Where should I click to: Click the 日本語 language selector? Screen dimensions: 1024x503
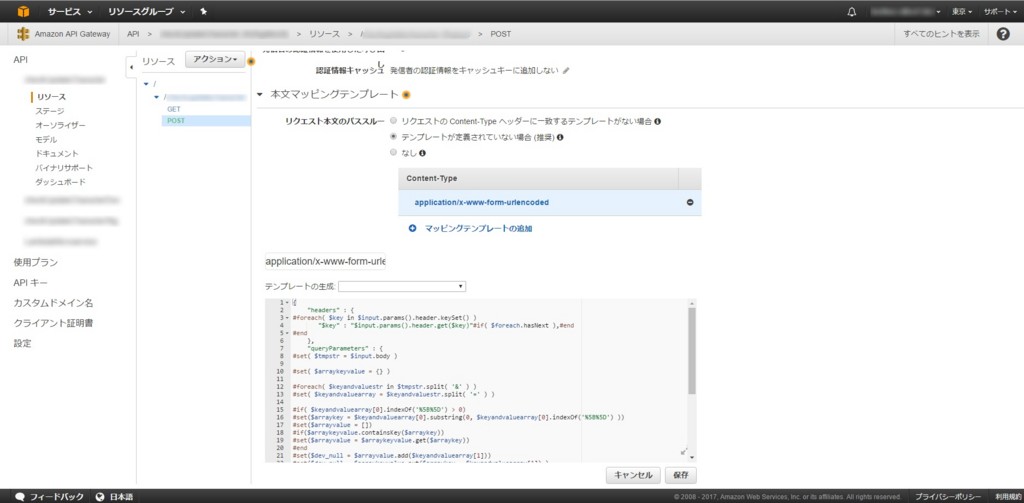coord(121,497)
